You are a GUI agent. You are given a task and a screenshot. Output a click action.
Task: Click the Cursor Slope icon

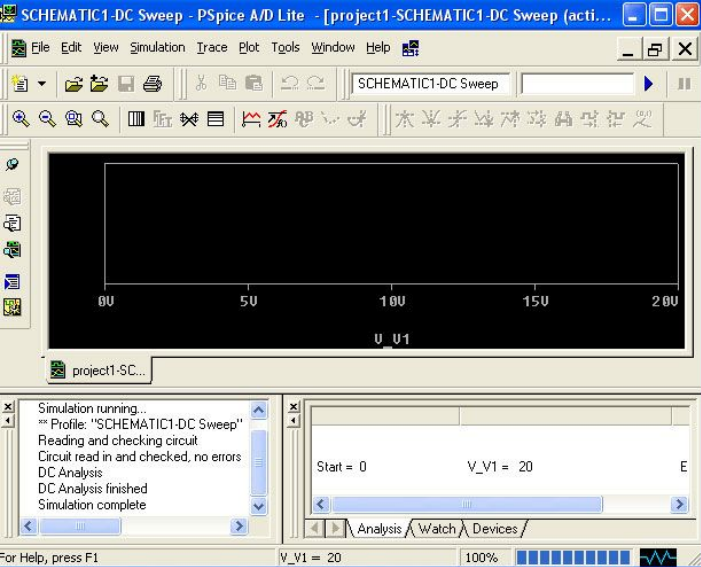[x=457, y=119]
